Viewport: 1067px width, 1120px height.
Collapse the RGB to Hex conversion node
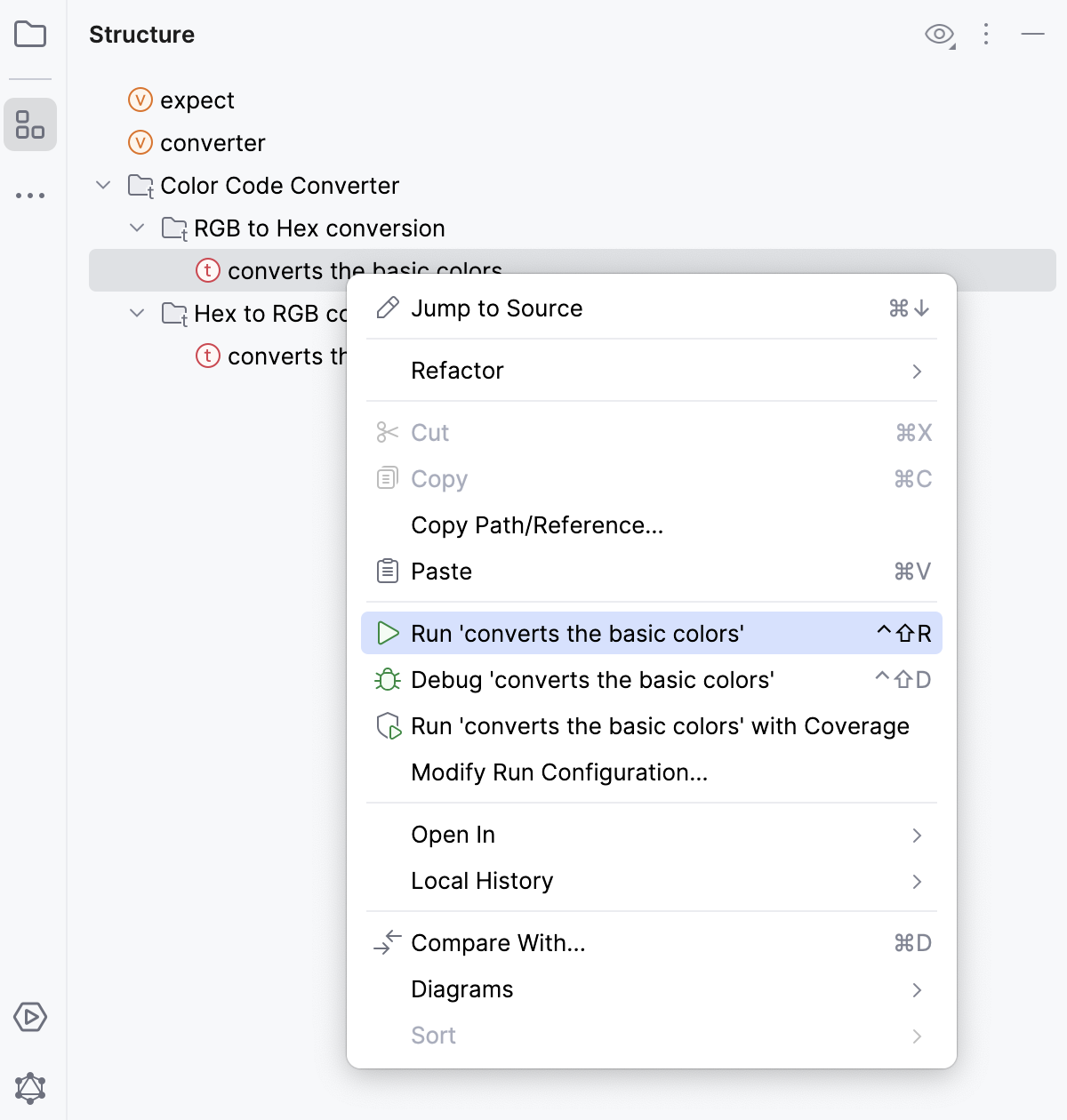tap(137, 228)
